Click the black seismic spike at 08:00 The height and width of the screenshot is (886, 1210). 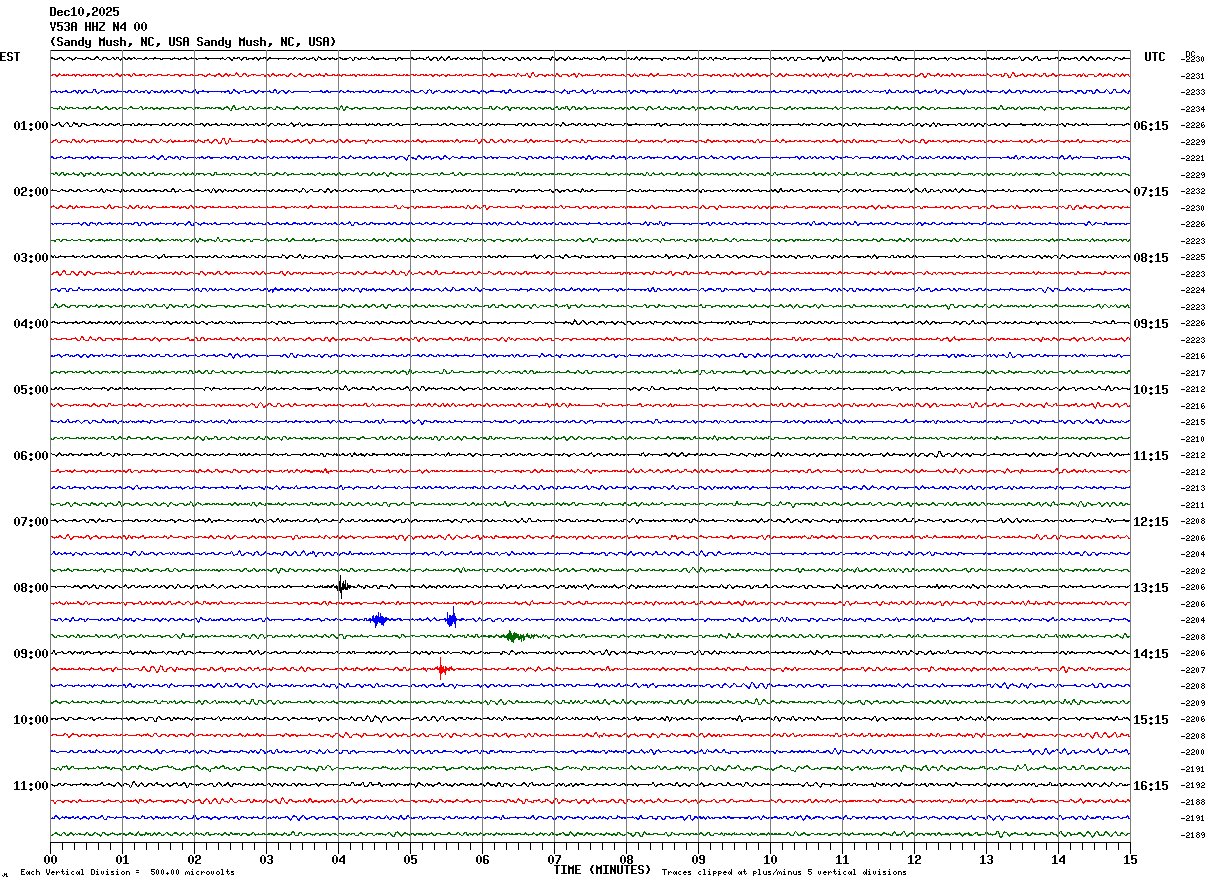(x=342, y=586)
